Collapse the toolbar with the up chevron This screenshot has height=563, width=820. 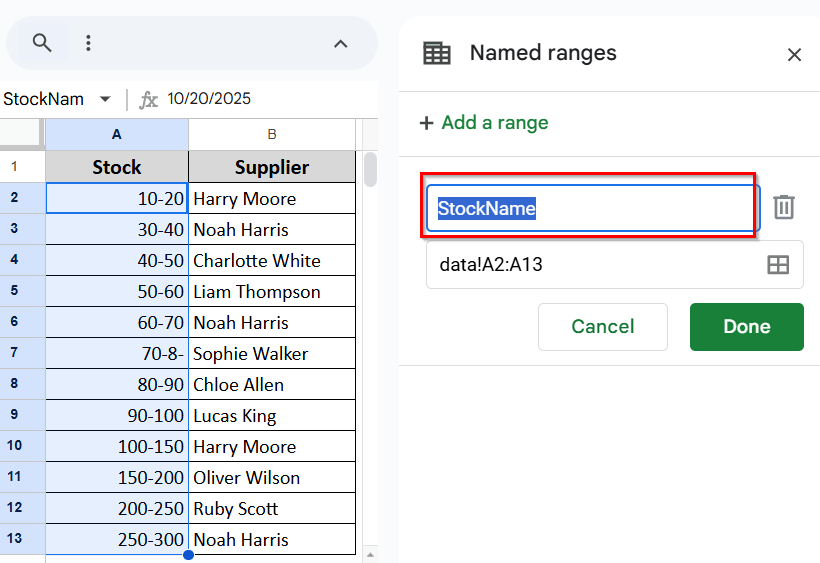tap(340, 44)
